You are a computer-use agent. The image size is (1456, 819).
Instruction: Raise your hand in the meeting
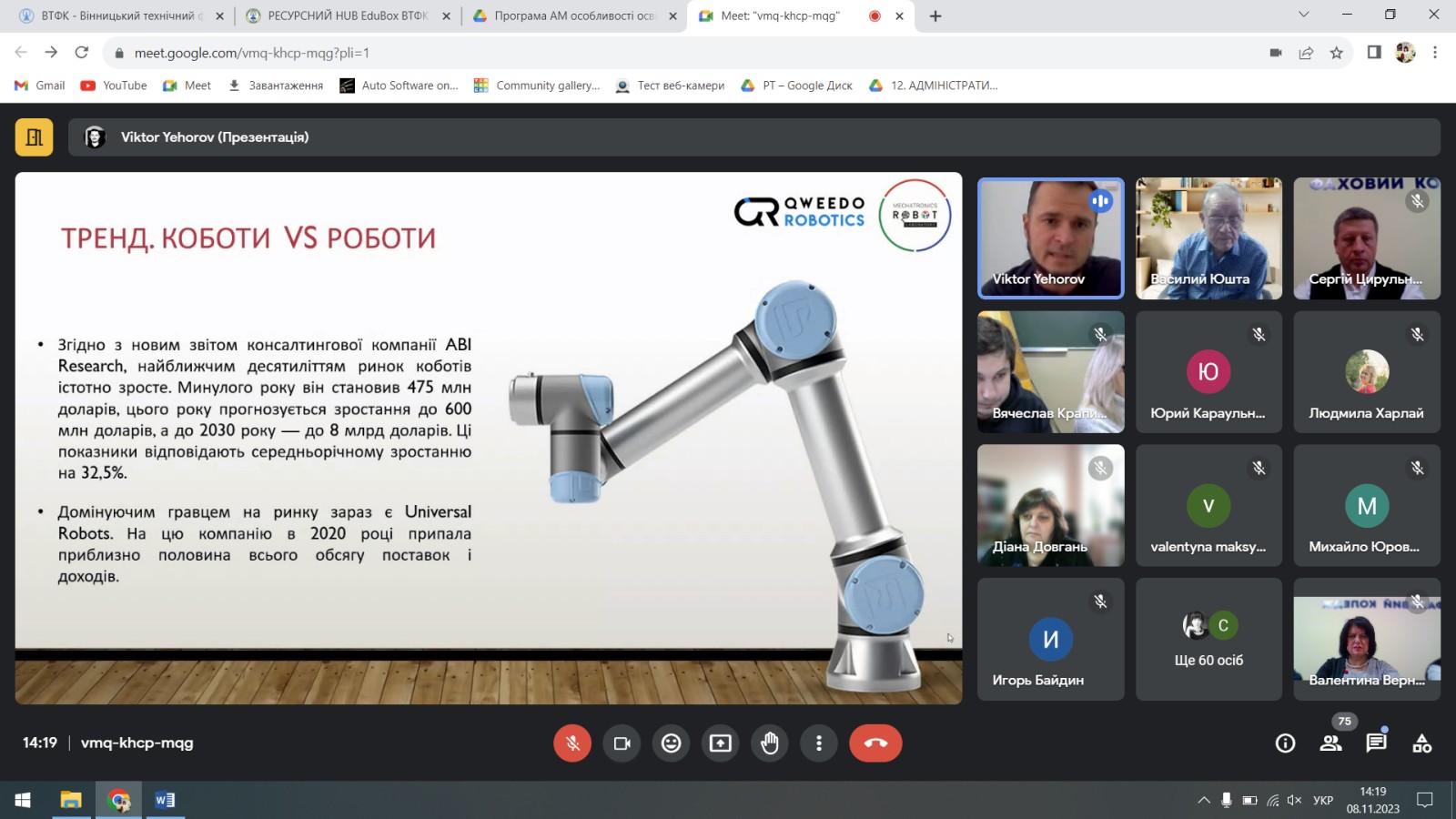770,743
